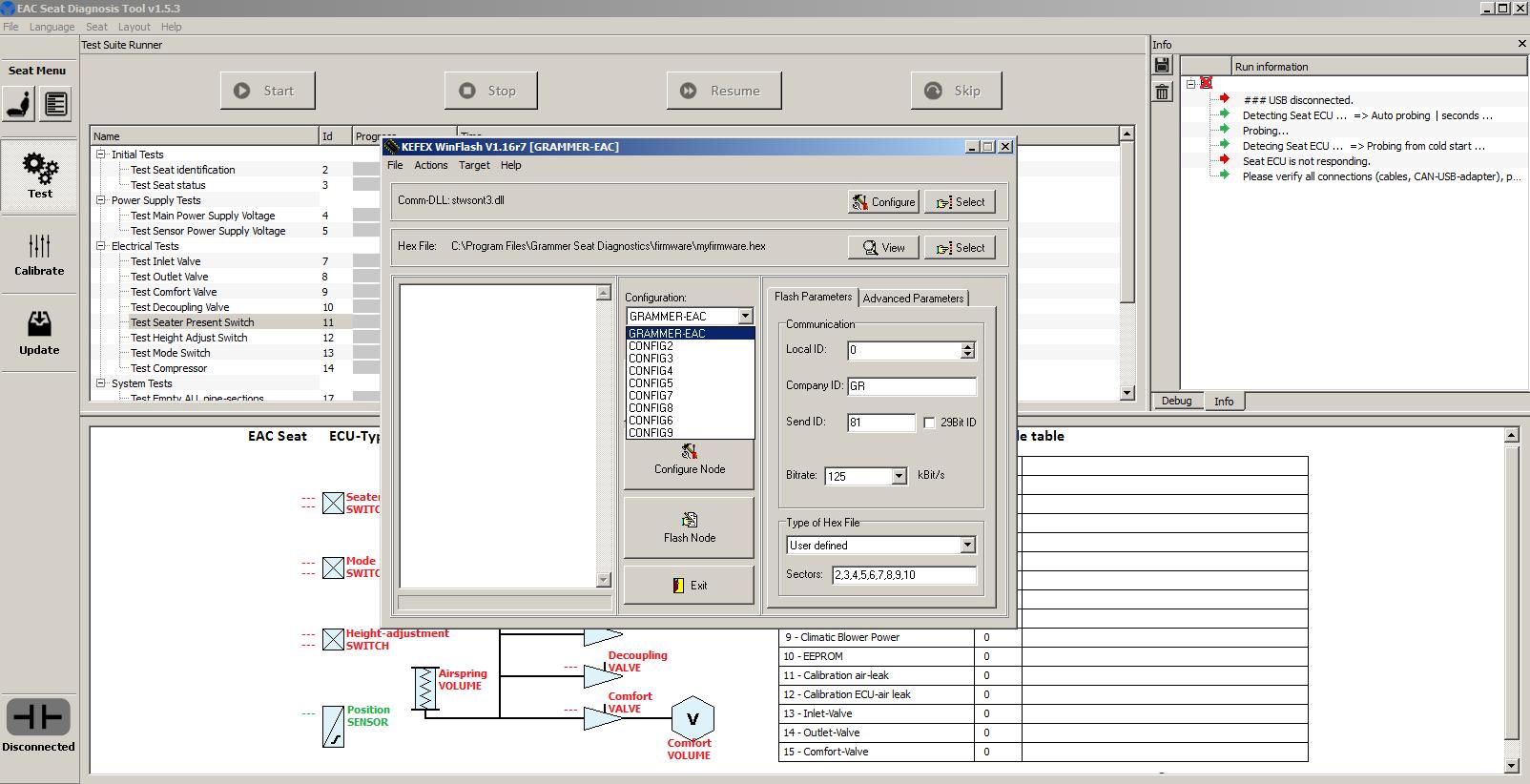
Task: Click the Local ID stepper up arrow
Action: click(968, 346)
